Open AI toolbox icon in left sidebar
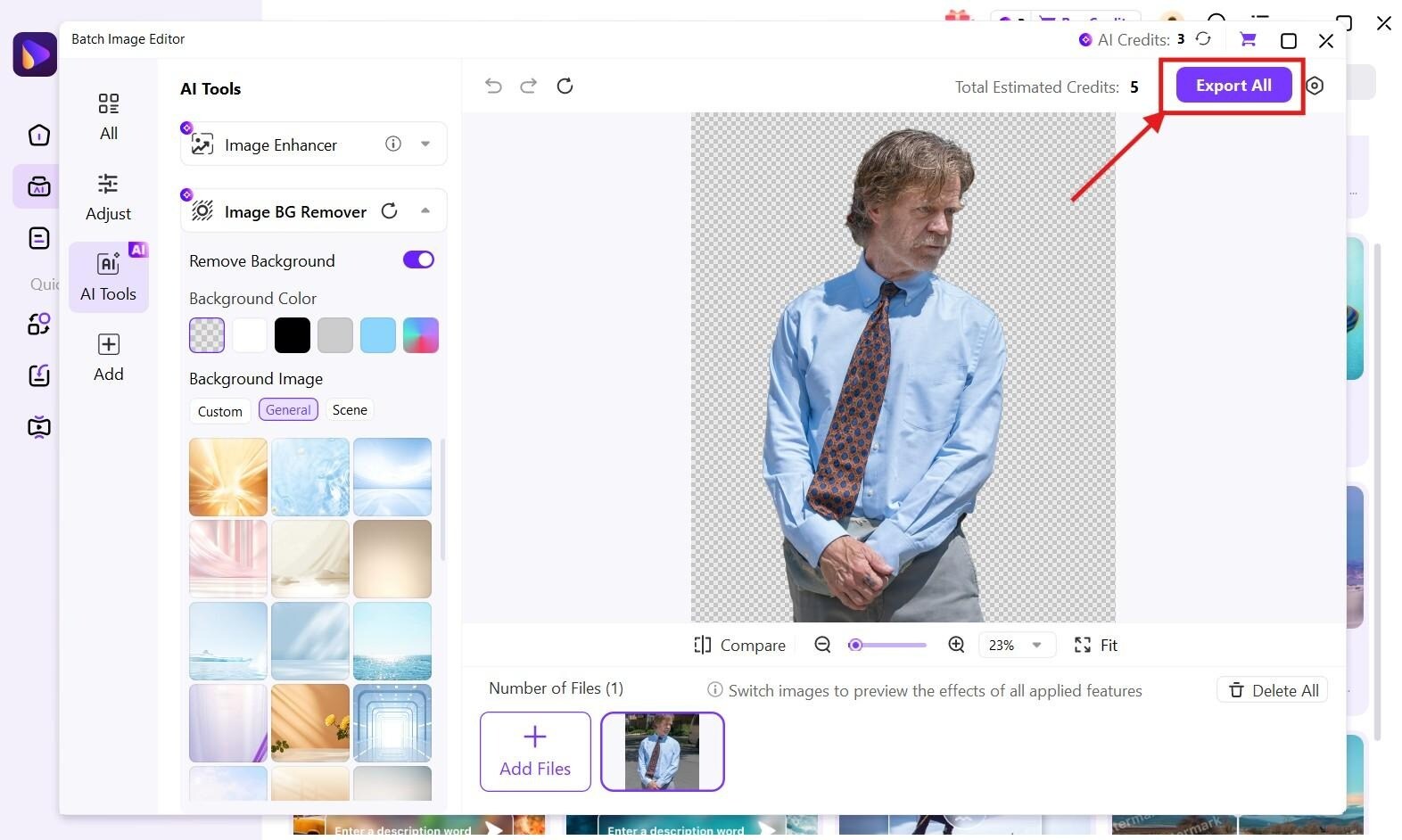This screenshot has width=1402, height=840. click(x=39, y=186)
